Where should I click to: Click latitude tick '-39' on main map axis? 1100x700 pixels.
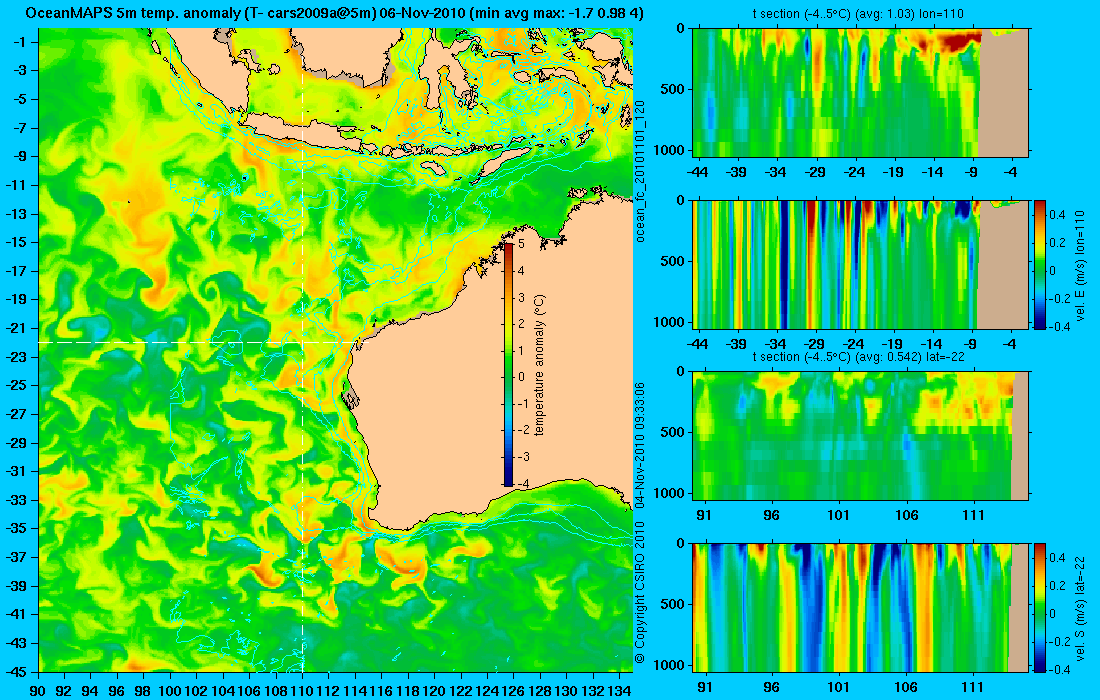point(15,586)
